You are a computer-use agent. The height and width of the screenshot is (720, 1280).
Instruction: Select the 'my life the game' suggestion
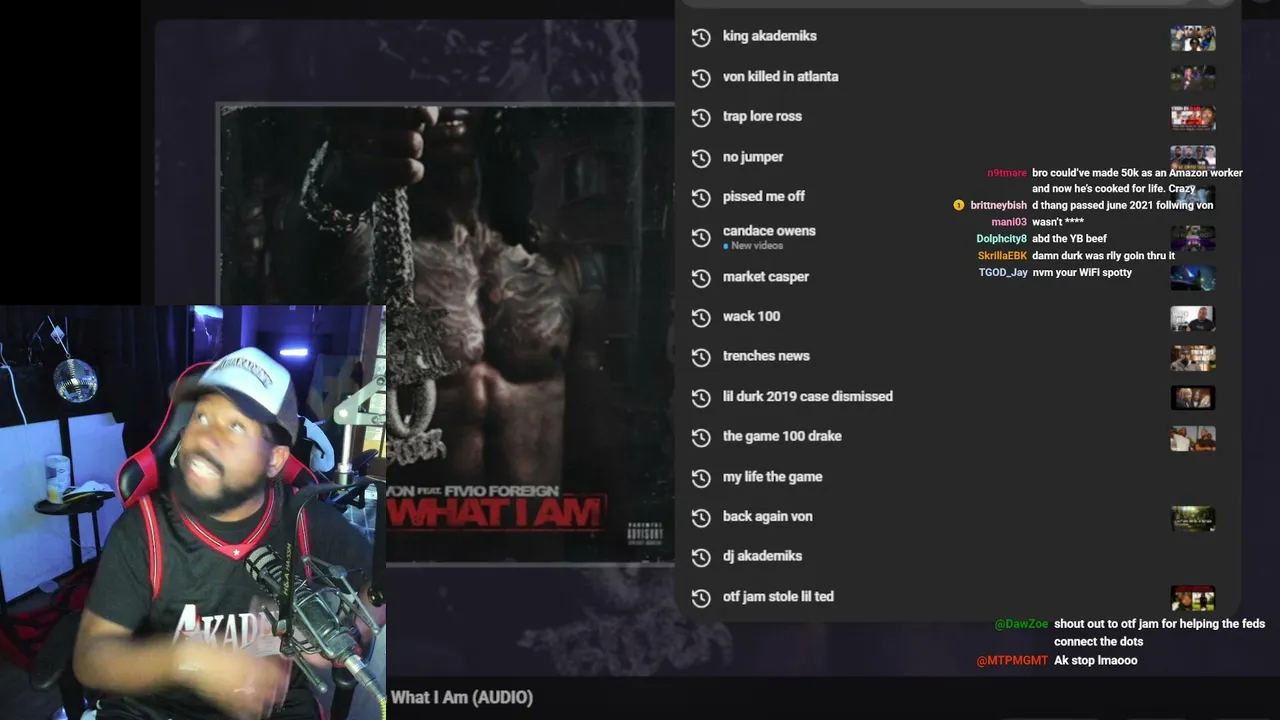pos(773,476)
